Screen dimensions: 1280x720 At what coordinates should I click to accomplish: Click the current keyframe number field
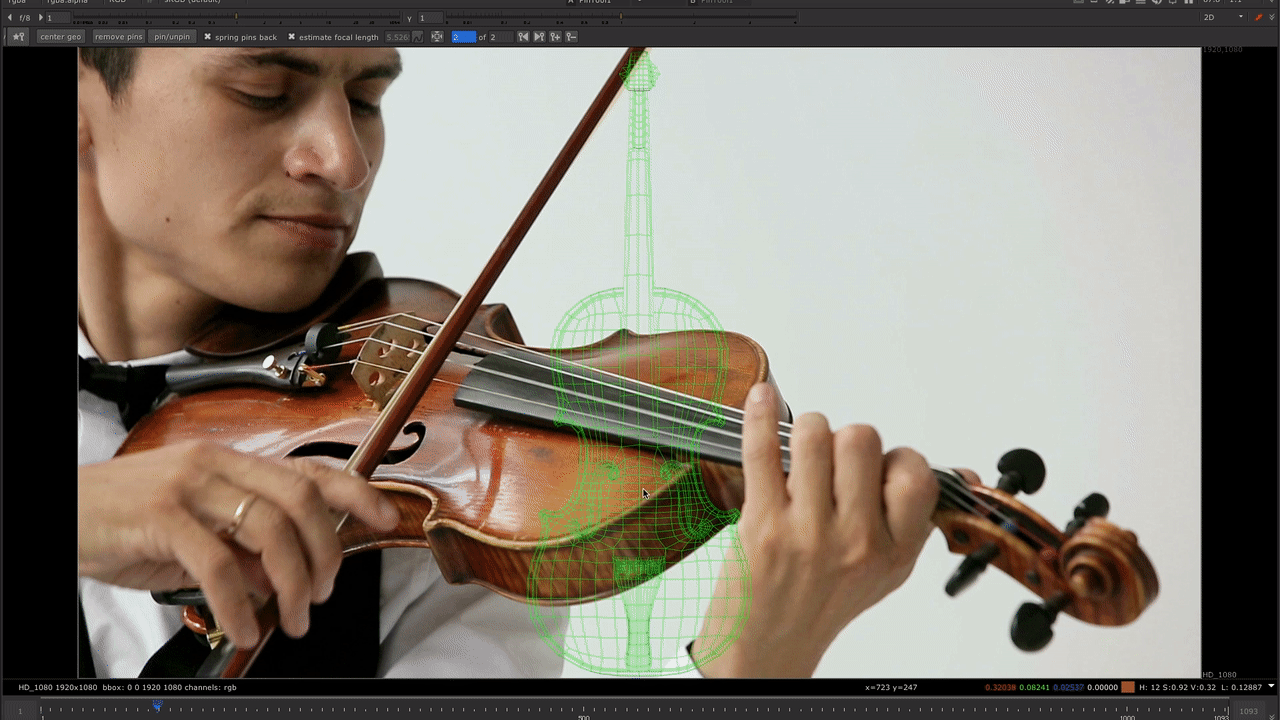(x=463, y=37)
